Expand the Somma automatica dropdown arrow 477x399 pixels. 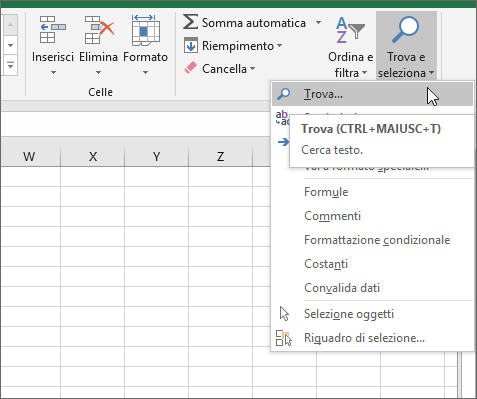(x=319, y=22)
